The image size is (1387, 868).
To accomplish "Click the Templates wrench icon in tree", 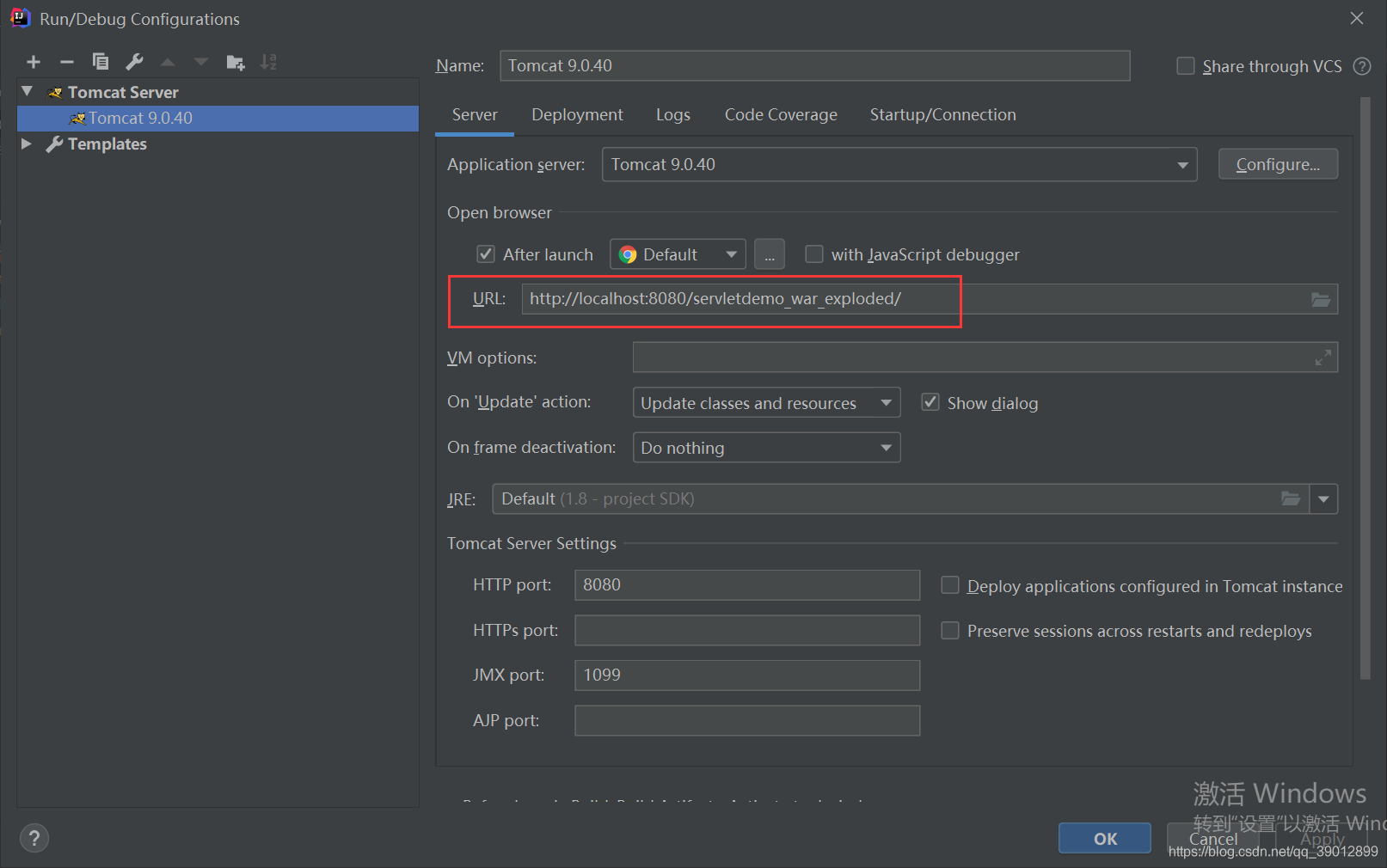I will [x=54, y=144].
